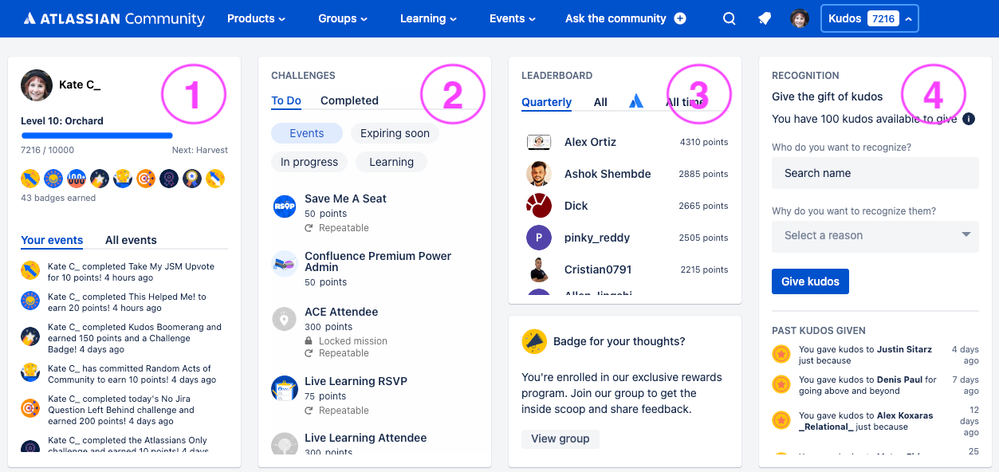Viewport: 999px width, 472px height.
Task: Click Alex Ortiz name on leaderboard
Action: [x=590, y=142]
